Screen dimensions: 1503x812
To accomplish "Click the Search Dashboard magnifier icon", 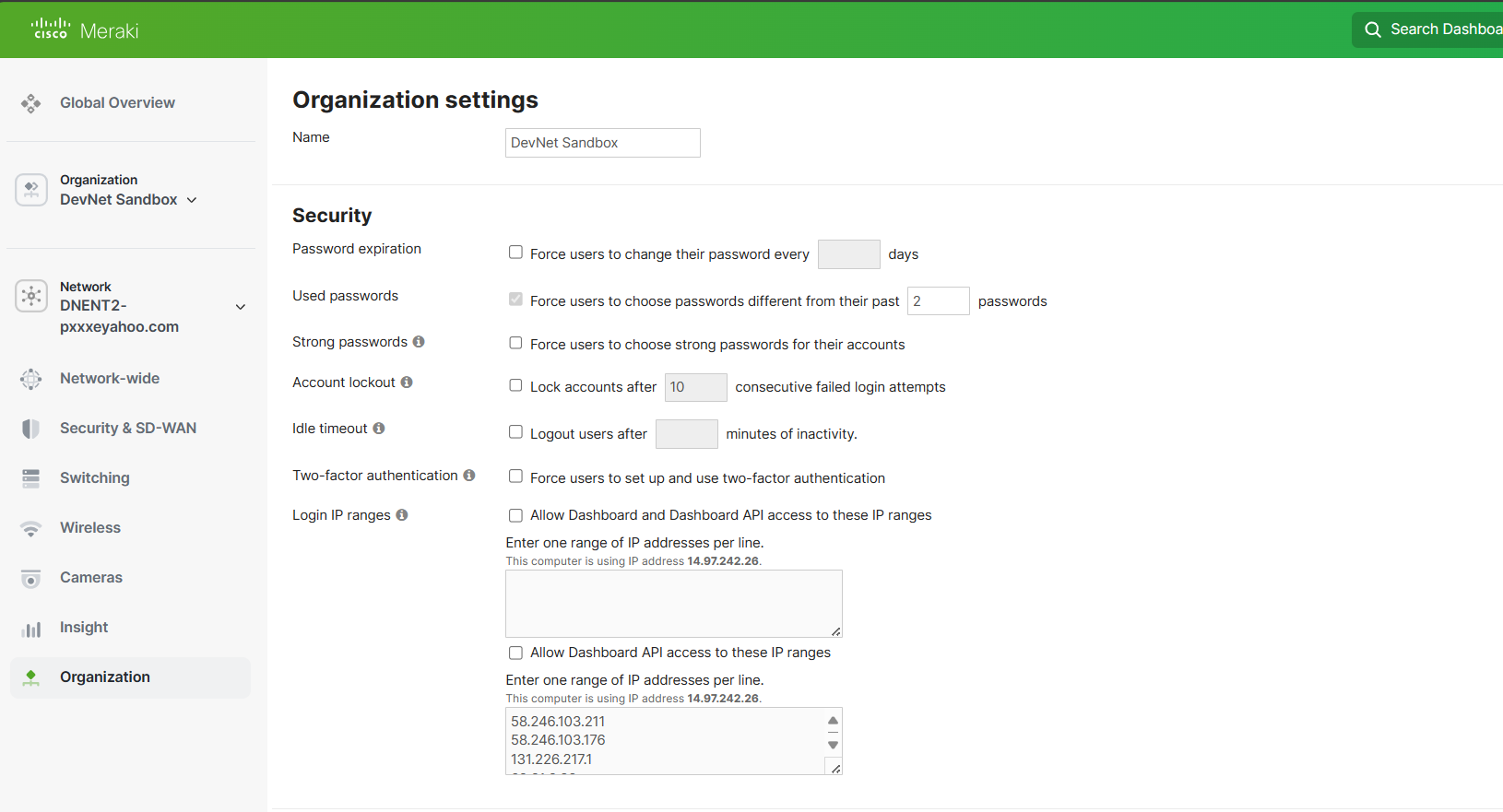I will coord(1372,29).
